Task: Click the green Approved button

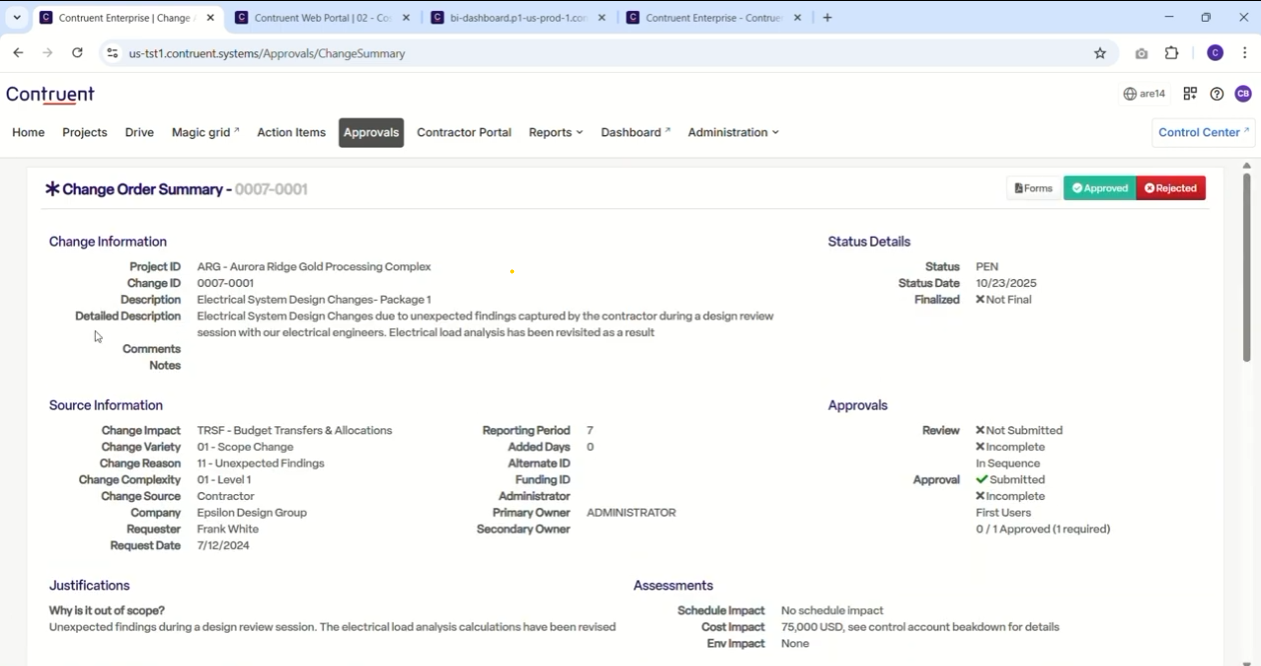Action: (x=1100, y=188)
